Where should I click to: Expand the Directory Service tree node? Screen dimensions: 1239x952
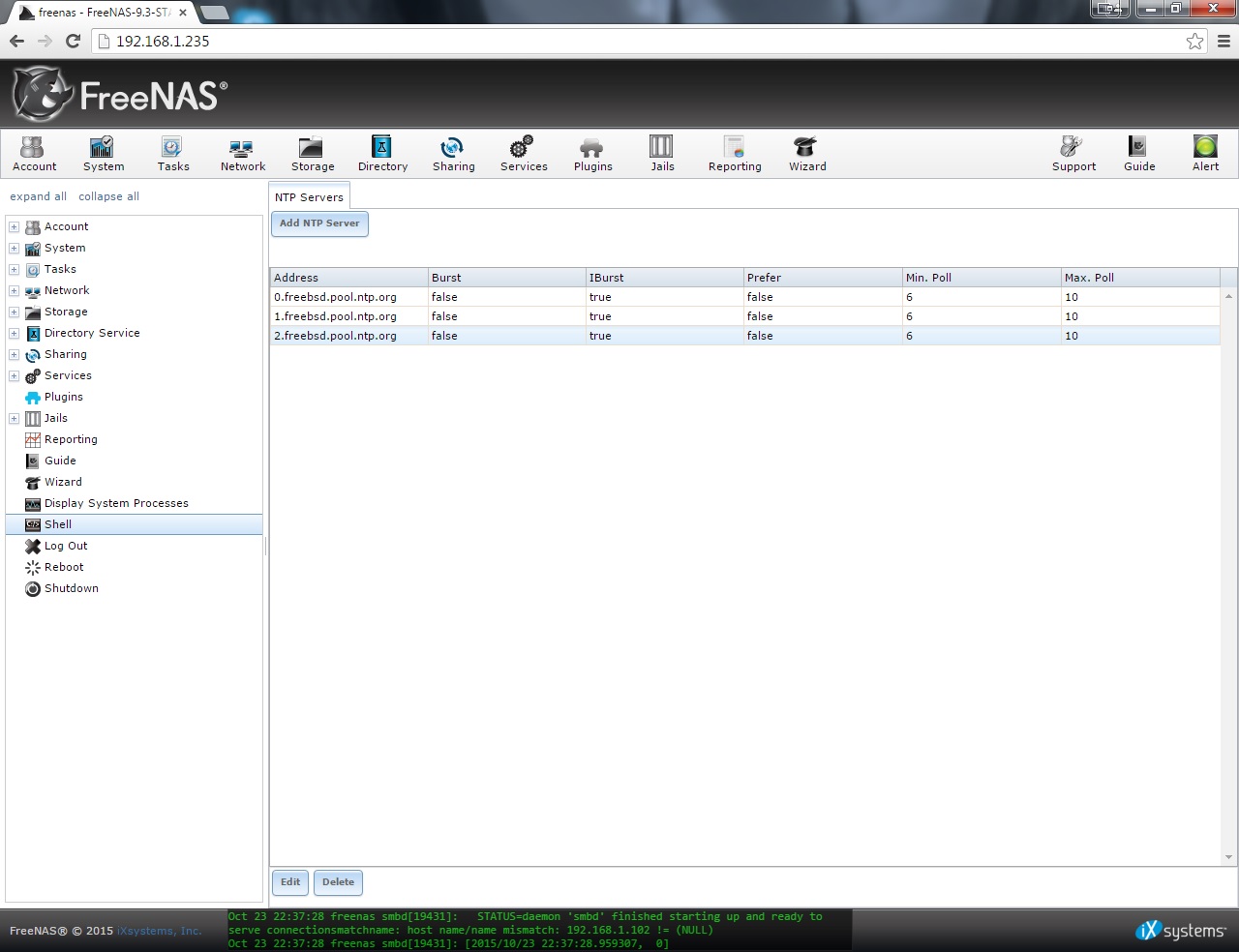pyautogui.click(x=14, y=333)
